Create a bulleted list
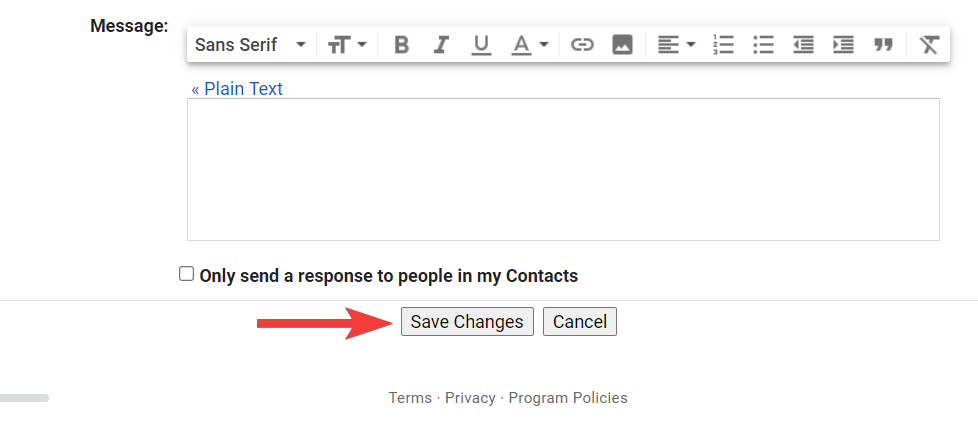 coord(763,45)
